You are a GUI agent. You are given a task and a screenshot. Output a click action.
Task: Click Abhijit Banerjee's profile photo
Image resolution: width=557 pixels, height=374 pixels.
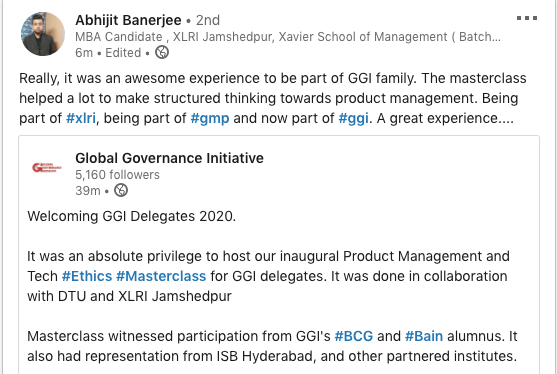(x=43, y=34)
